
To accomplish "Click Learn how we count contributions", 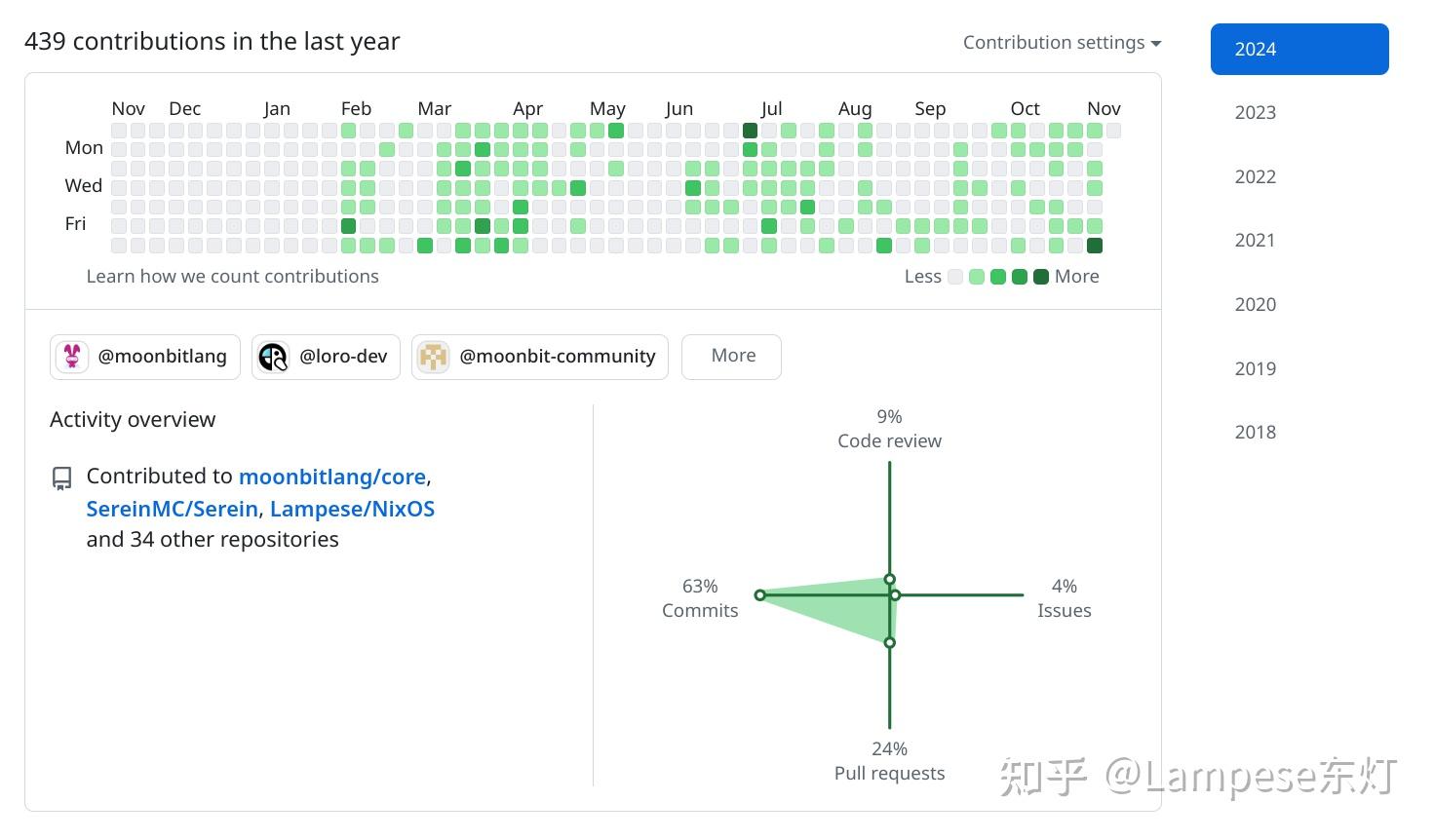I will (x=232, y=277).
